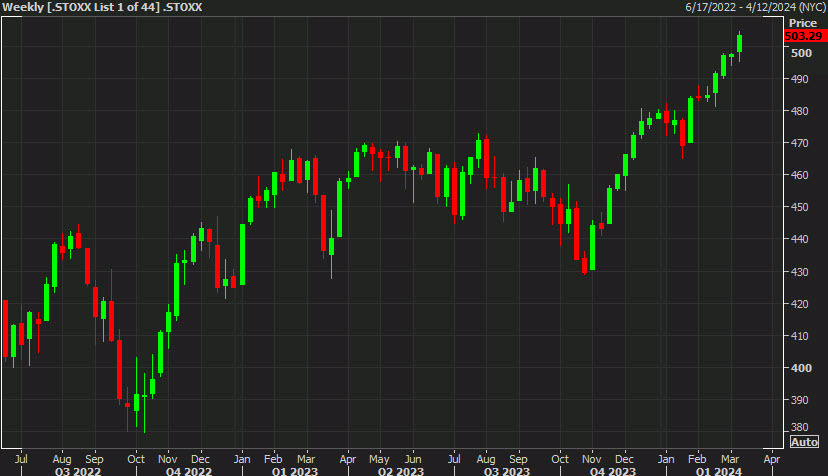828x476 pixels.
Task: Click the 480 price axis label
Action: (799, 111)
